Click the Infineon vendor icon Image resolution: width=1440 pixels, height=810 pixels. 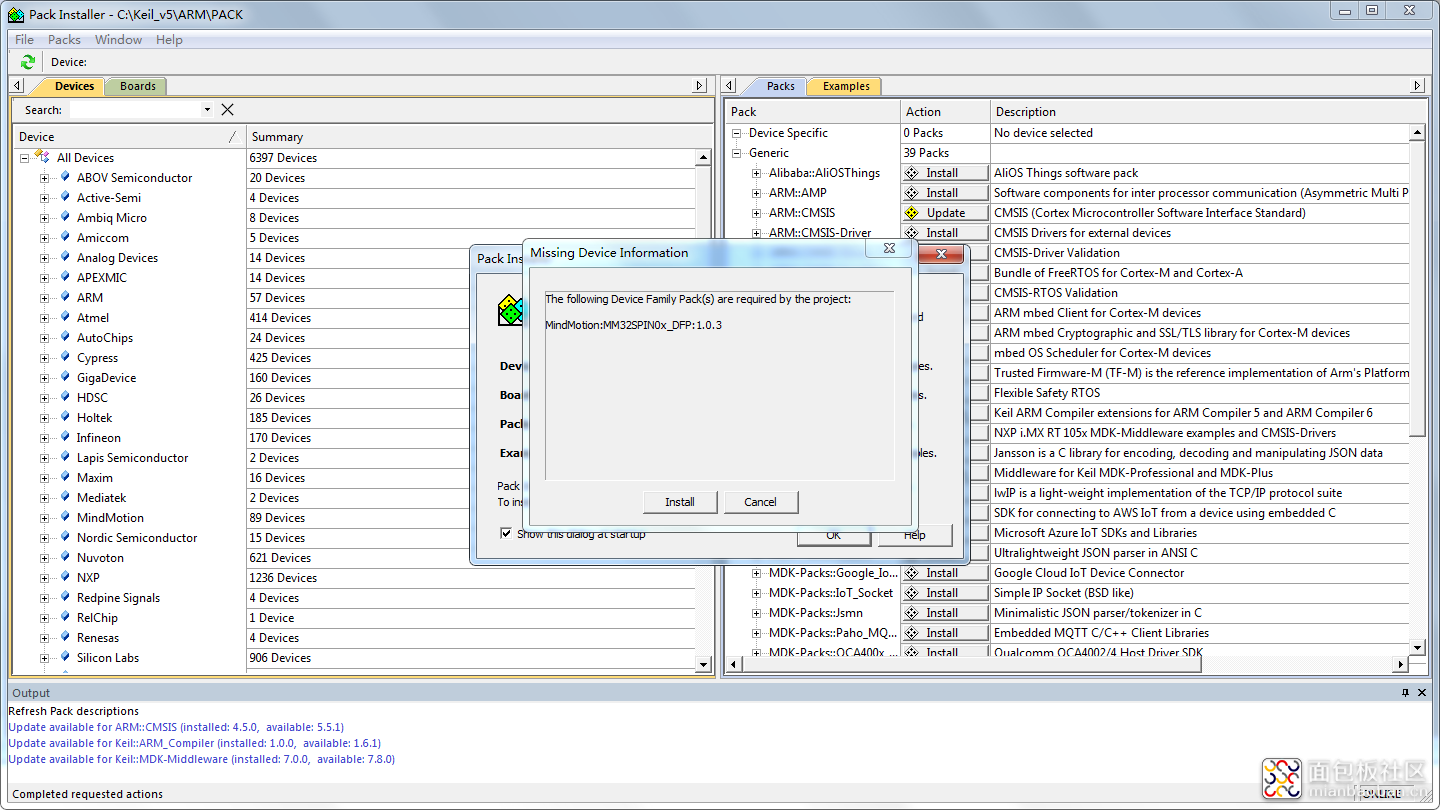65,437
